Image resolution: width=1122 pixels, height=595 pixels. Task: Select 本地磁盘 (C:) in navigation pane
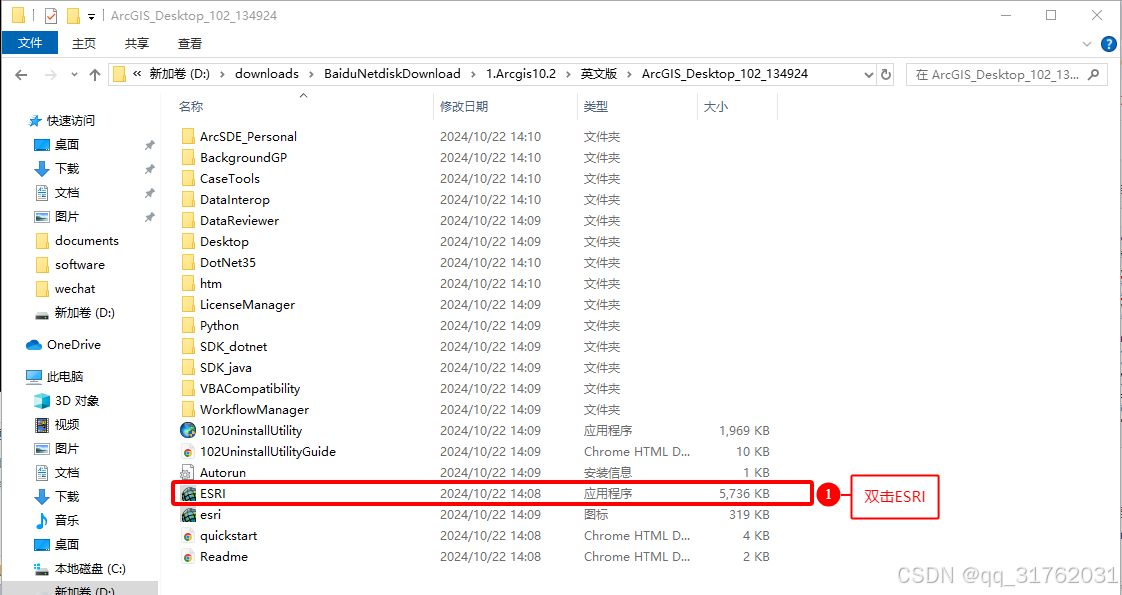click(90, 569)
